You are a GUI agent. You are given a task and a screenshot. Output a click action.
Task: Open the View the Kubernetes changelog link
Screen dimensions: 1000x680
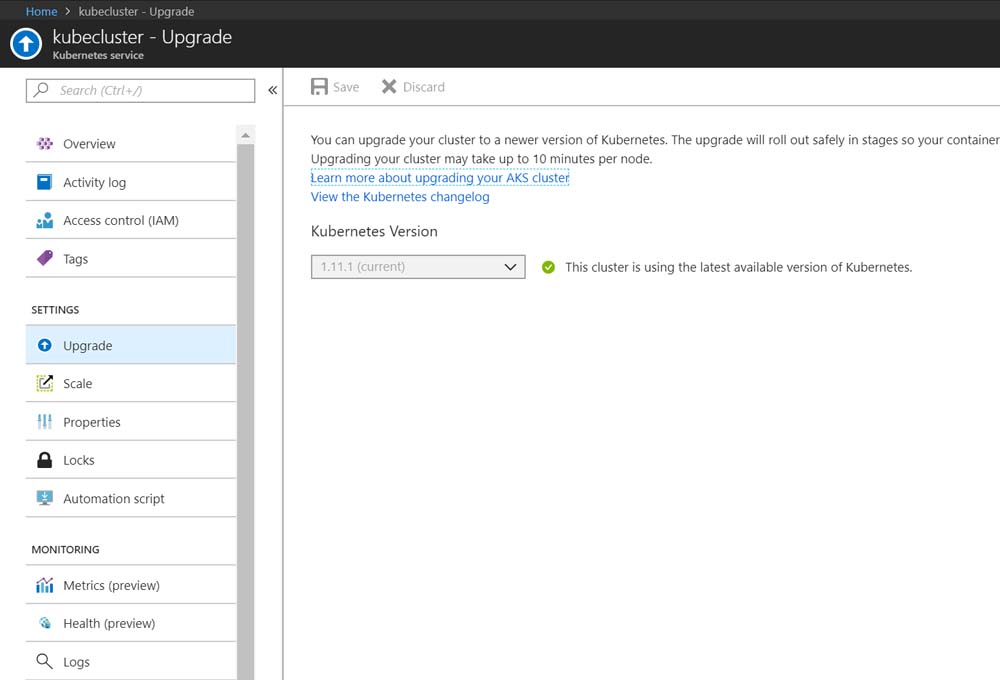pyautogui.click(x=400, y=197)
